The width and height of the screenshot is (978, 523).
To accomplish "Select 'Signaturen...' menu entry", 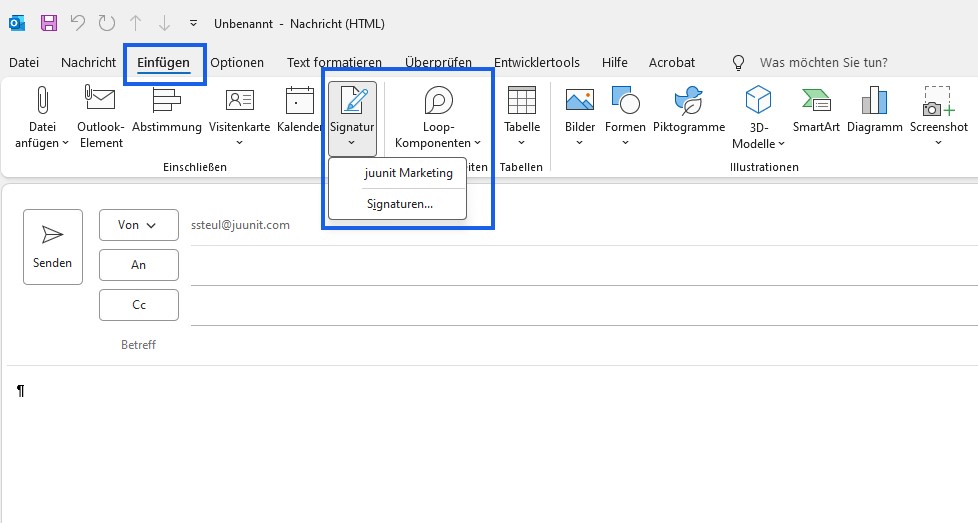I will click(x=398, y=204).
